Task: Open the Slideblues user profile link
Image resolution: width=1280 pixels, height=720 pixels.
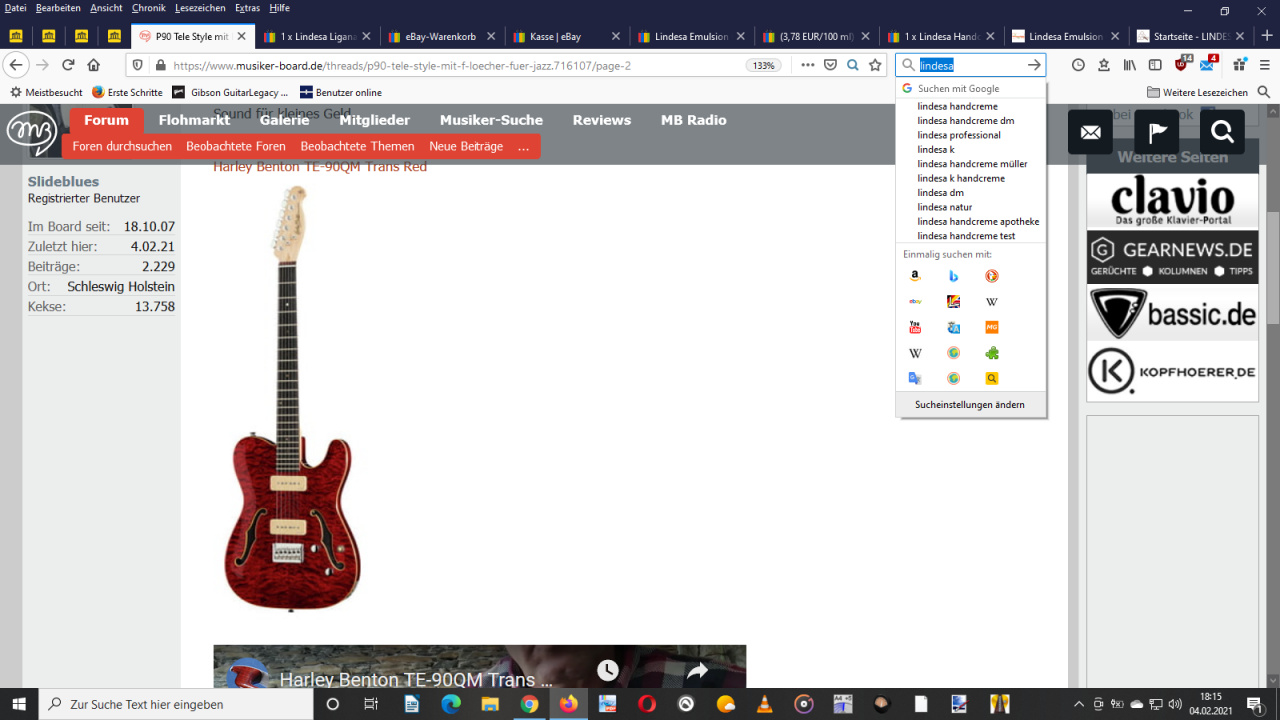Action: (63, 182)
